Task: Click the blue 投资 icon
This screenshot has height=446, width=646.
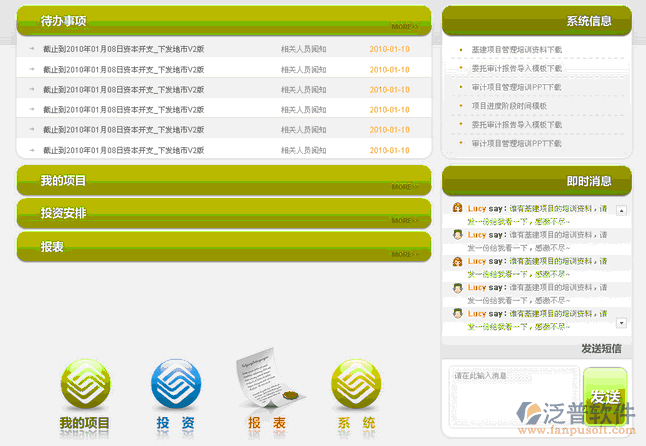Action: [x=174, y=383]
